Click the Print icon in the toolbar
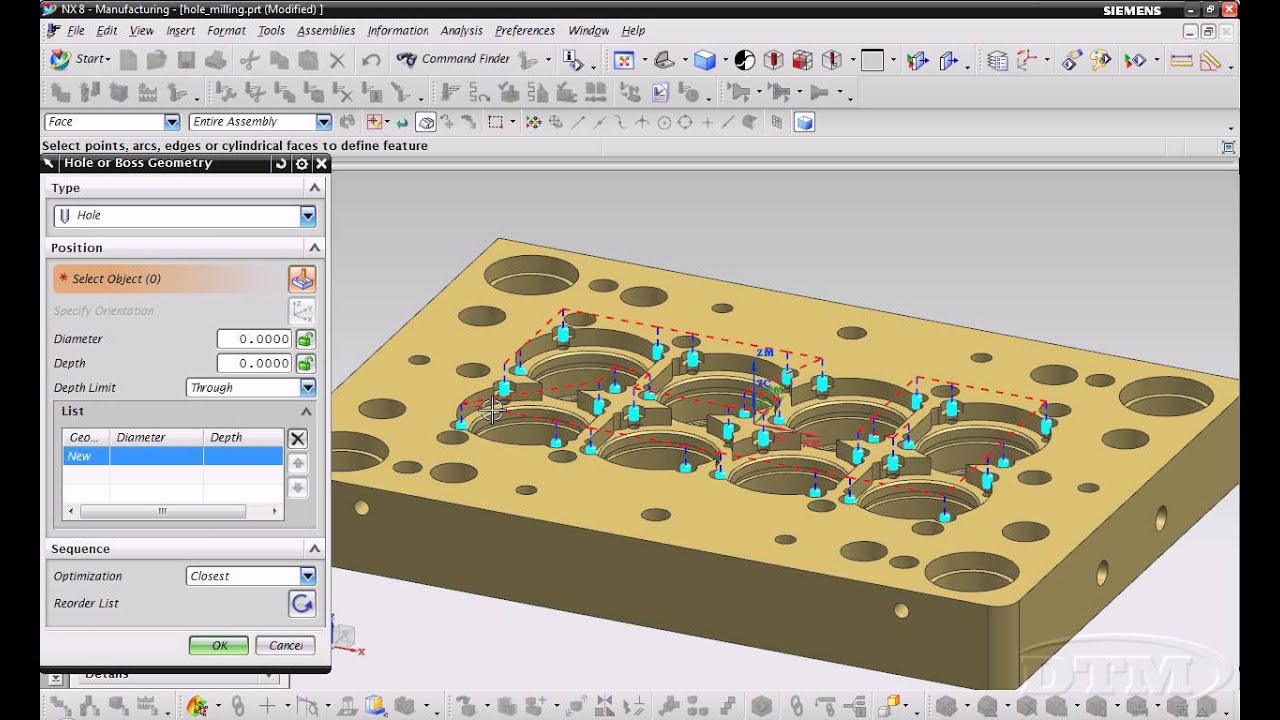Image resolution: width=1280 pixels, height=720 pixels. [x=215, y=60]
